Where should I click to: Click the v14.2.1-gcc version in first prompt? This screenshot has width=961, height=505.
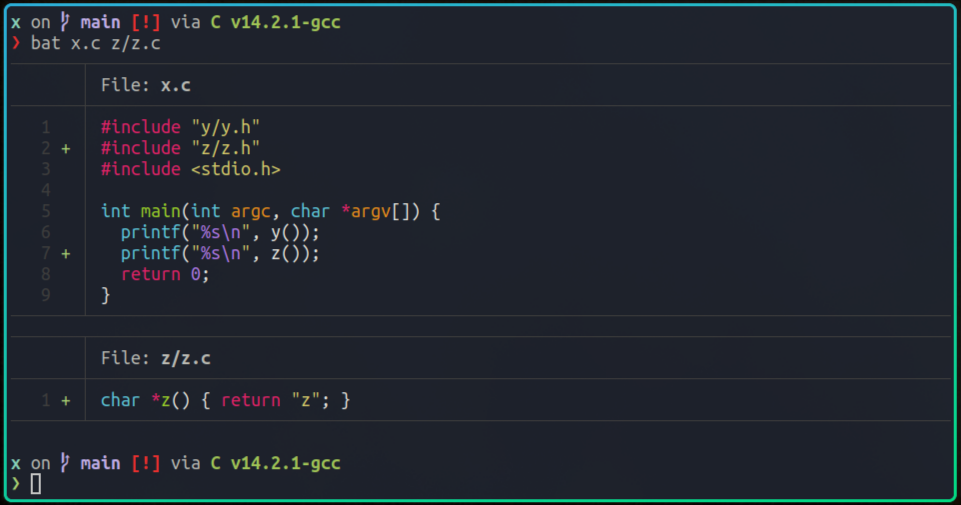click(285, 22)
